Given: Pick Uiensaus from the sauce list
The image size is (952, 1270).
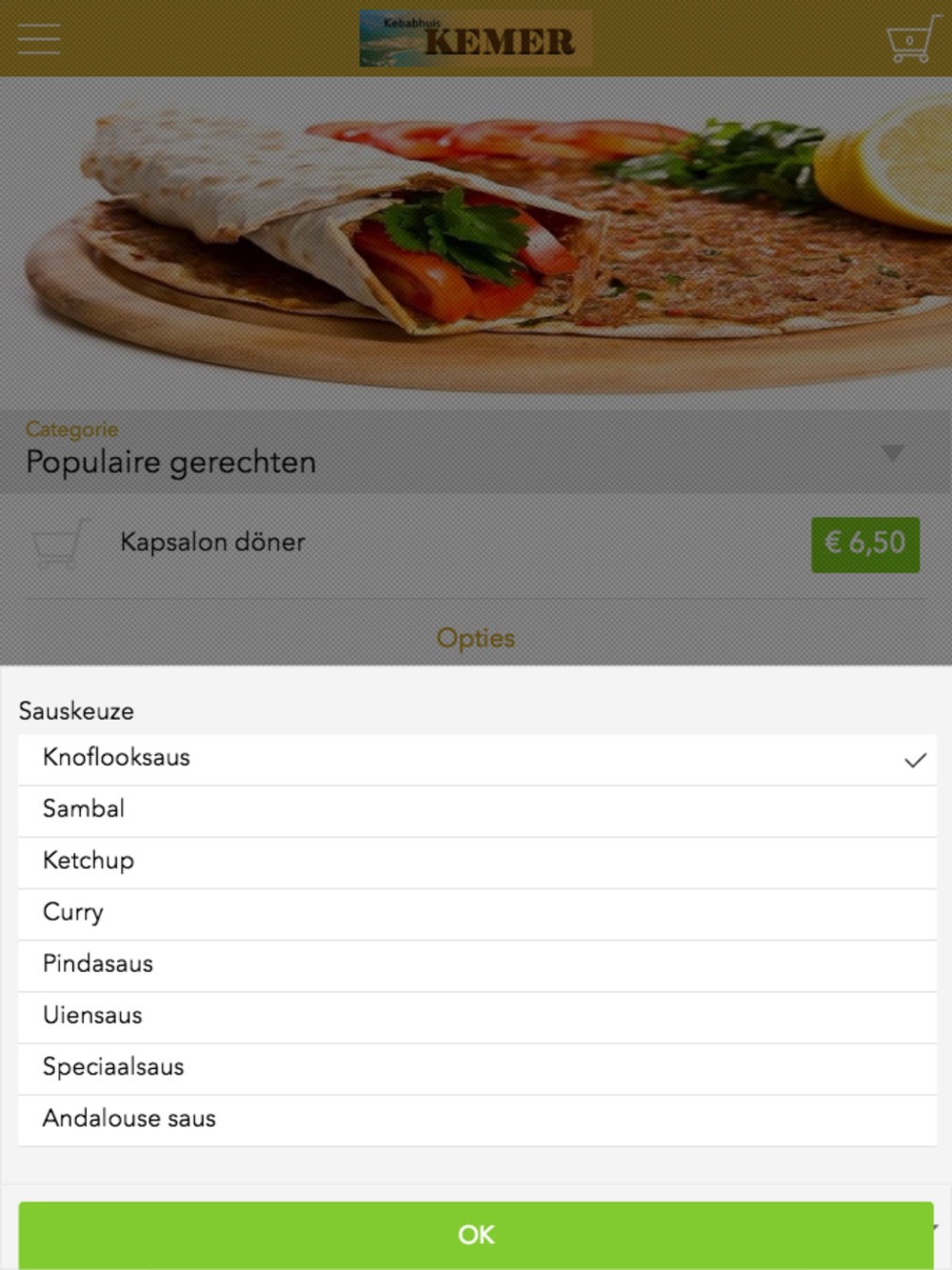Looking at the screenshot, I should (x=92, y=1015).
